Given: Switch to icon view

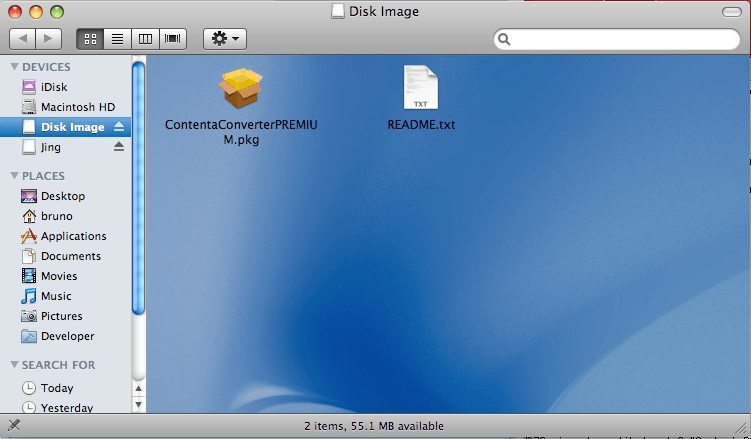Looking at the screenshot, I should [90, 39].
